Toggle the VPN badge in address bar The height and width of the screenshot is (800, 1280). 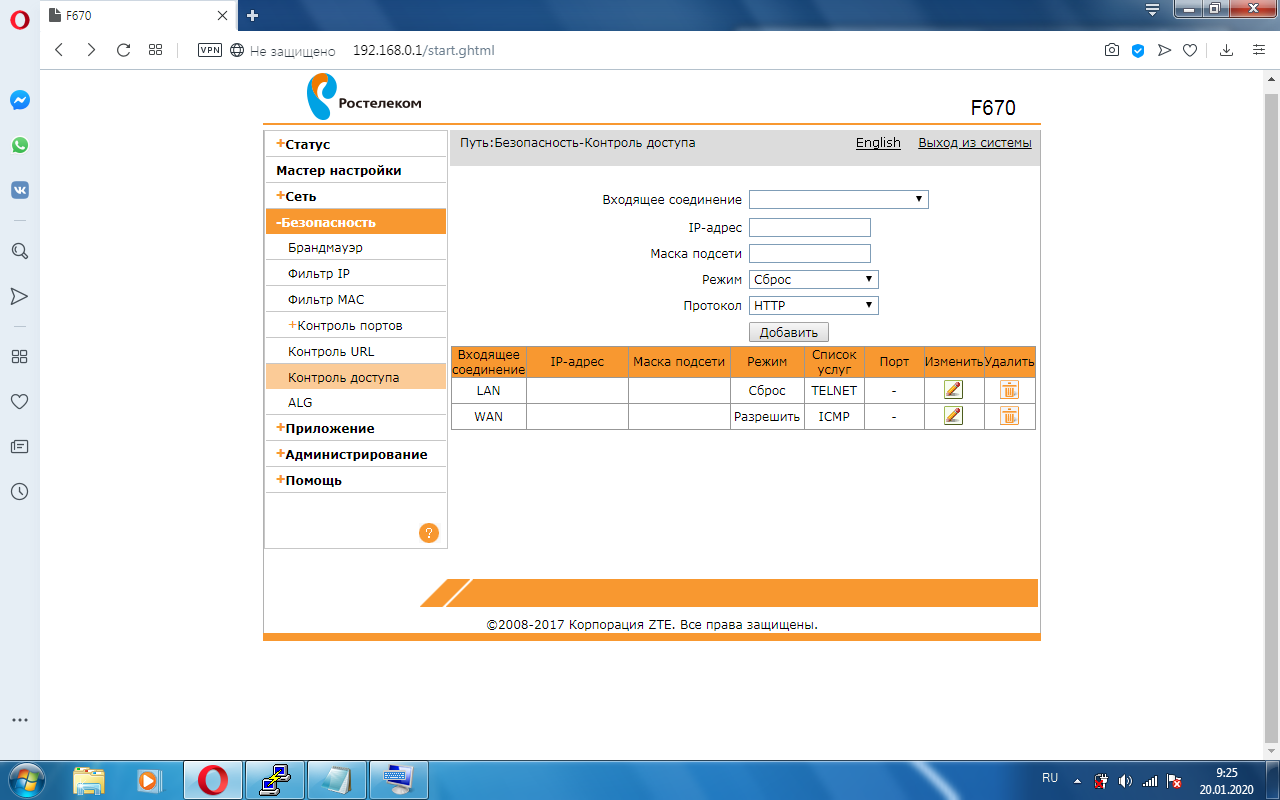tap(210, 50)
